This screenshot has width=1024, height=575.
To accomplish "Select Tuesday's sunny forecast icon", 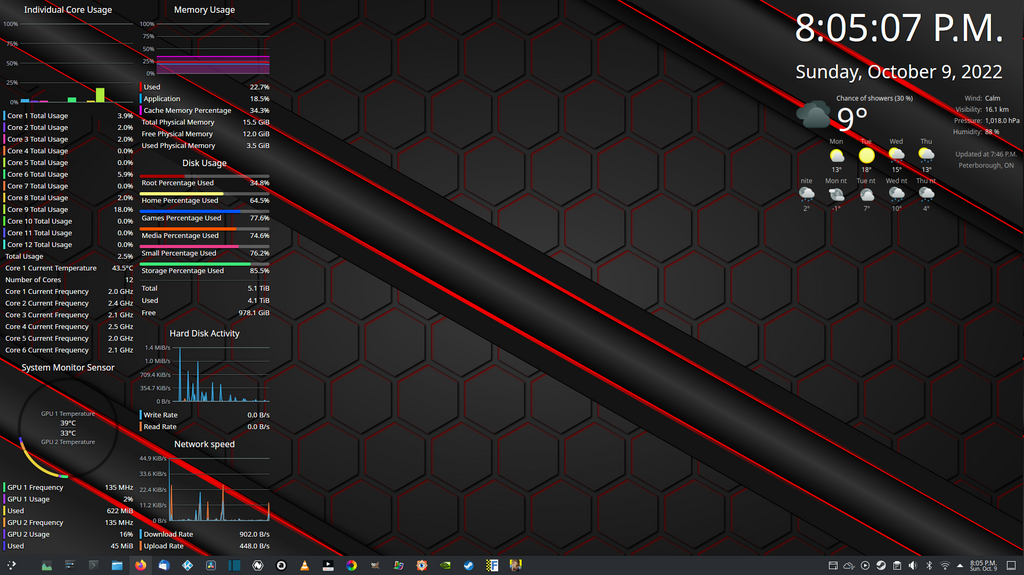I will click(866, 156).
